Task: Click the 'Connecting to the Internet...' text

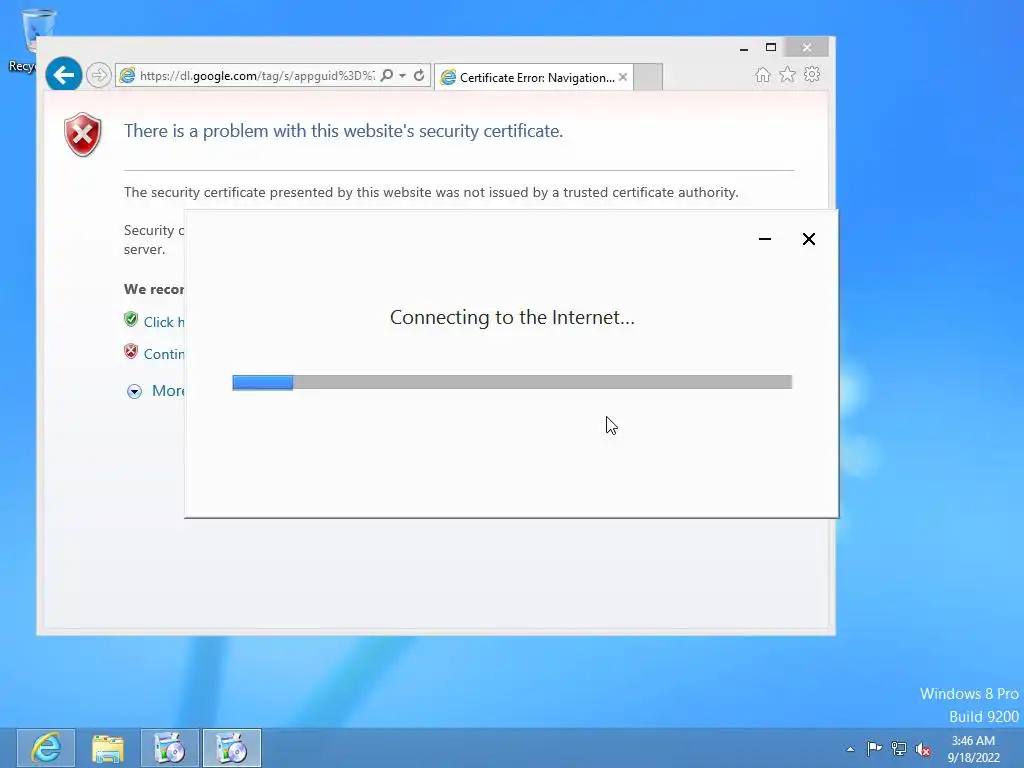Action: coord(512,317)
